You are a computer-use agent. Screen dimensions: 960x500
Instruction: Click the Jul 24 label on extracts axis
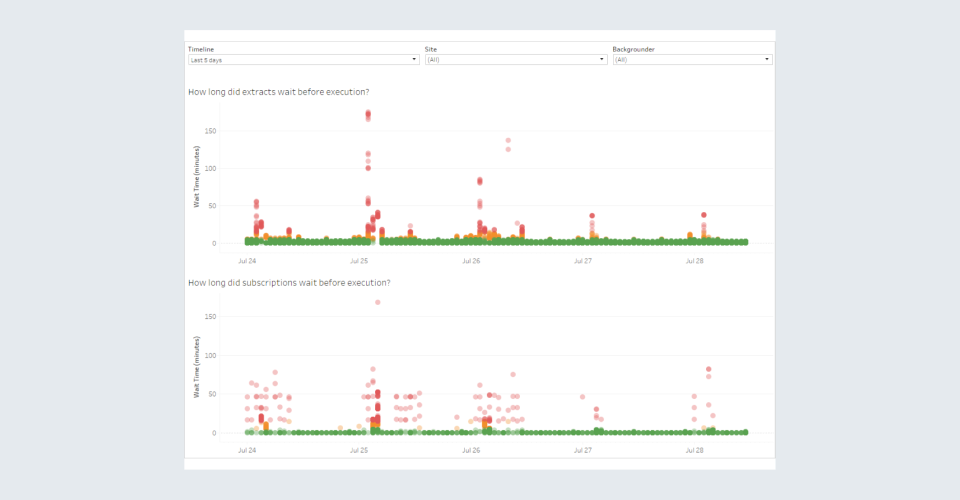tap(246, 260)
